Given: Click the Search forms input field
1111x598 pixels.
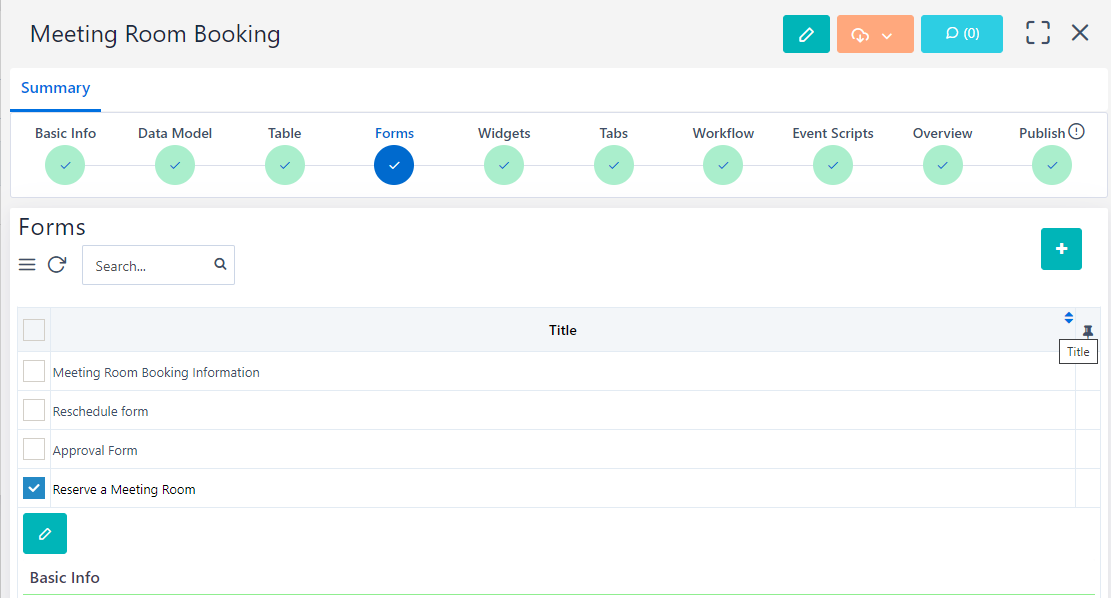Looking at the screenshot, I should click(148, 266).
